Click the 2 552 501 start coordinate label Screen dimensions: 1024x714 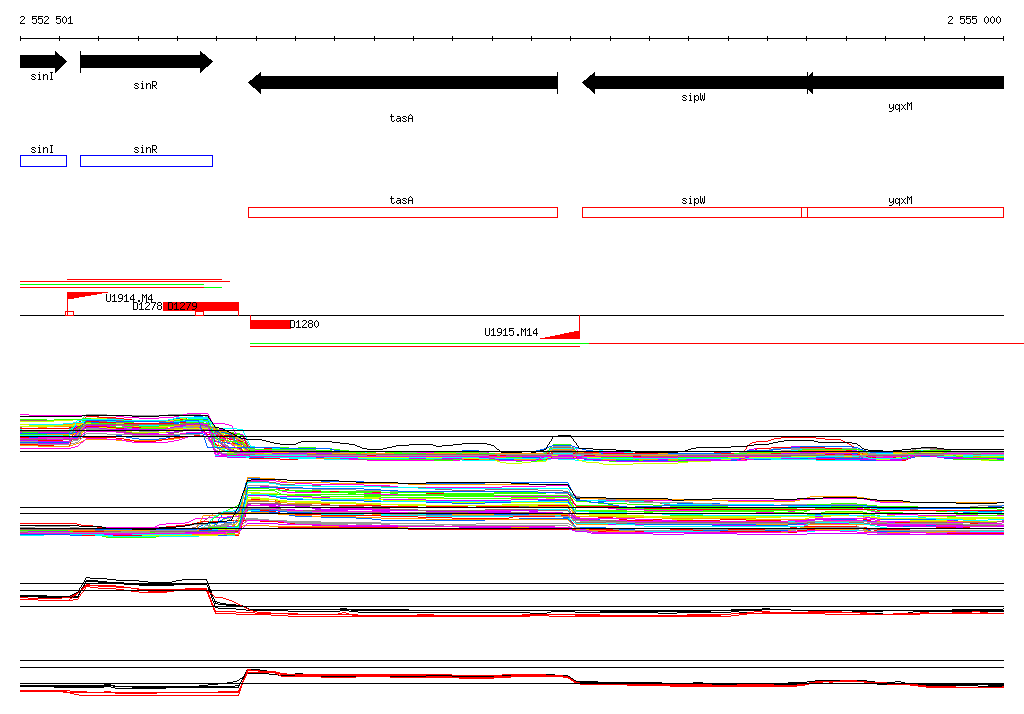coord(46,20)
